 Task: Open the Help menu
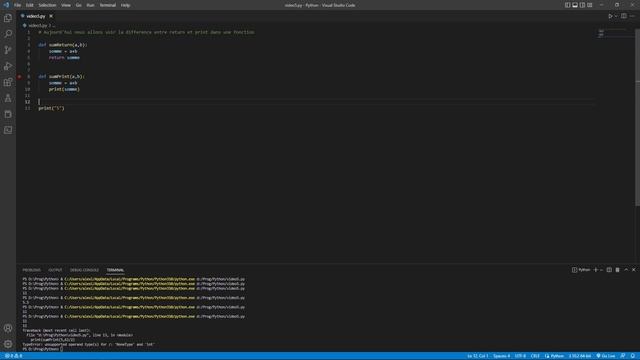tap(125, 5)
